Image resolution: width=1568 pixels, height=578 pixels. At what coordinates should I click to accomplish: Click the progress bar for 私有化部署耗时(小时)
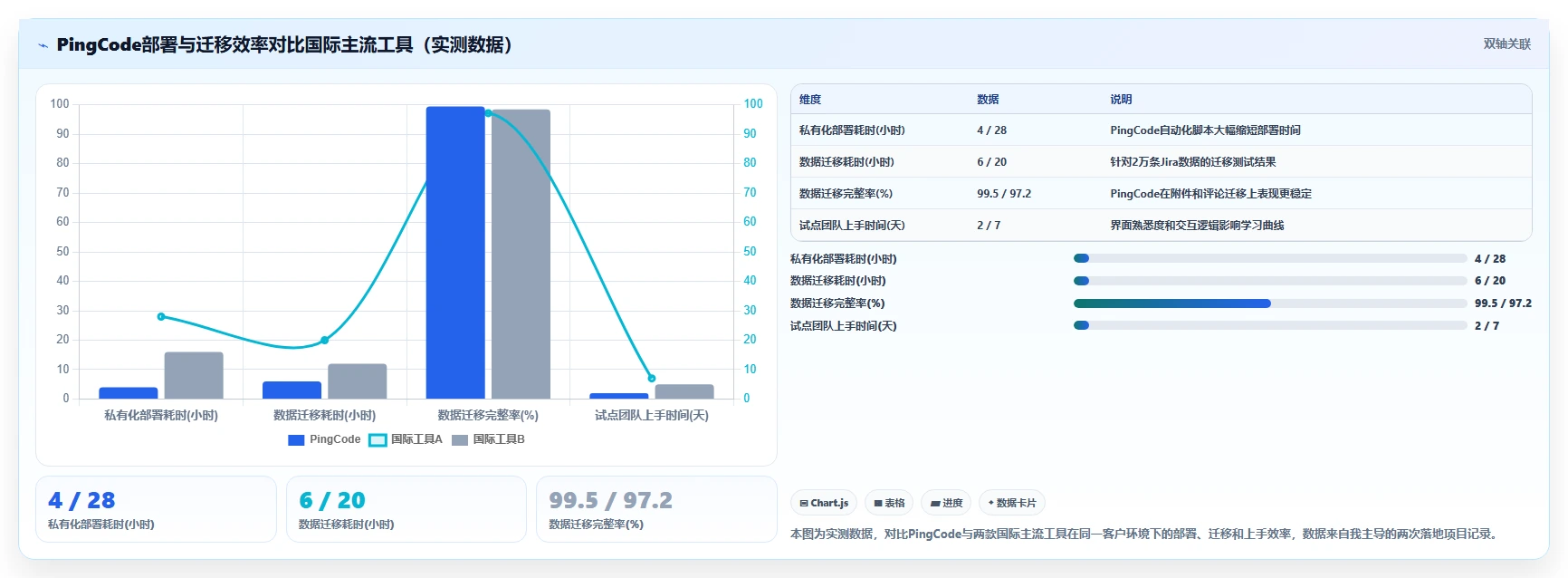[1270, 258]
